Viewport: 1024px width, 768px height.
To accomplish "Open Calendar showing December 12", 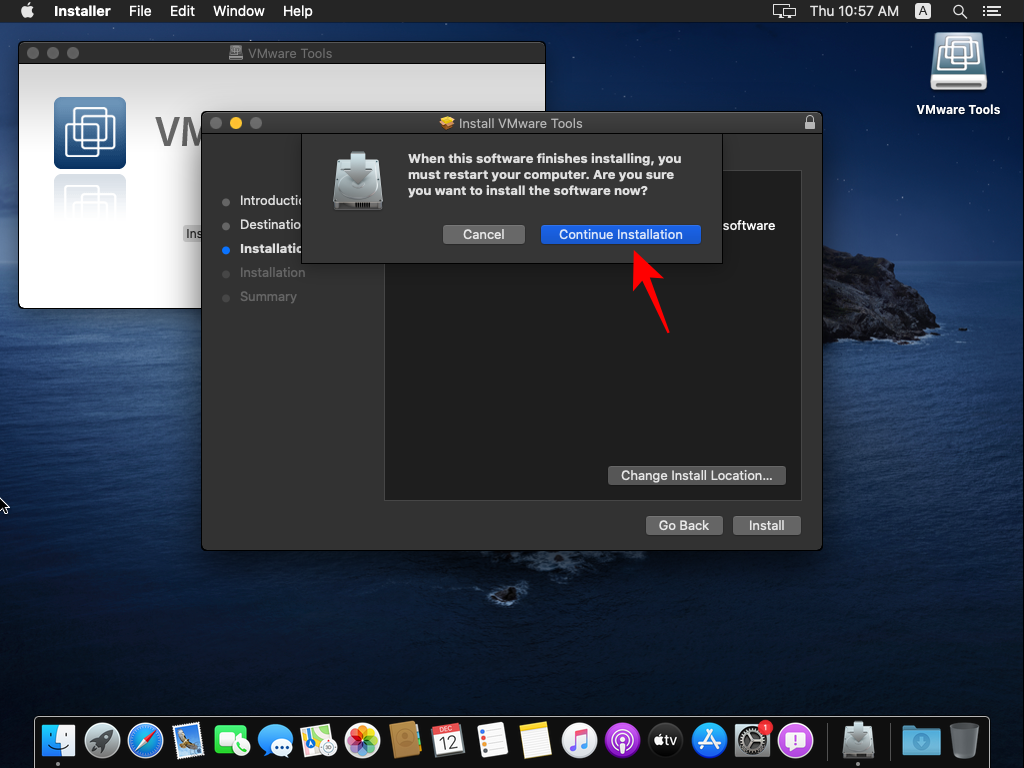I will click(x=448, y=741).
